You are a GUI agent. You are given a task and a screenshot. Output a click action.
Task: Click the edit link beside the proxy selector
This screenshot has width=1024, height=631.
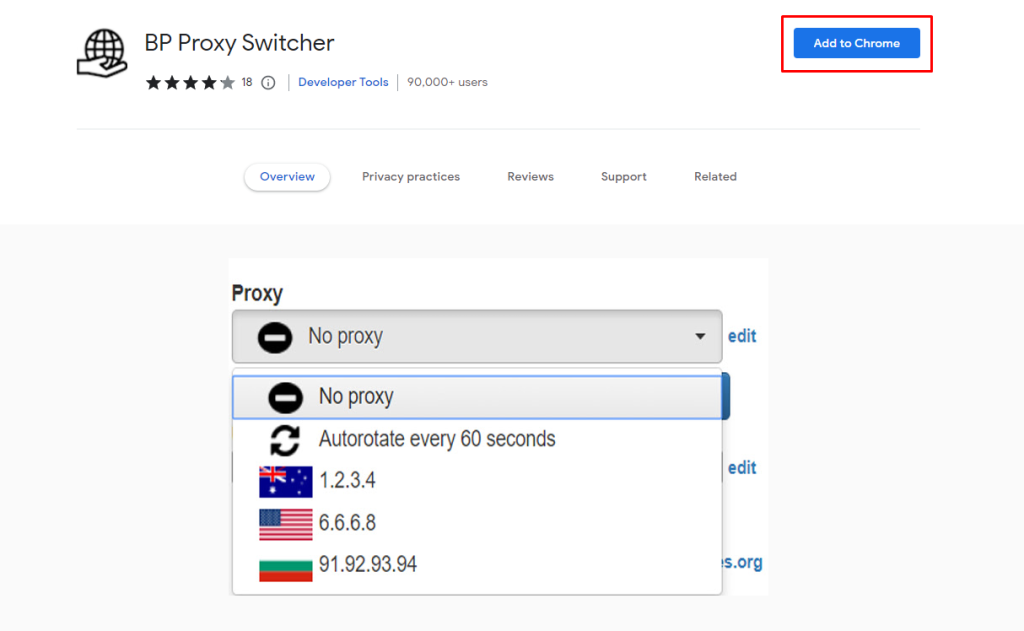(x=742, y=336)
